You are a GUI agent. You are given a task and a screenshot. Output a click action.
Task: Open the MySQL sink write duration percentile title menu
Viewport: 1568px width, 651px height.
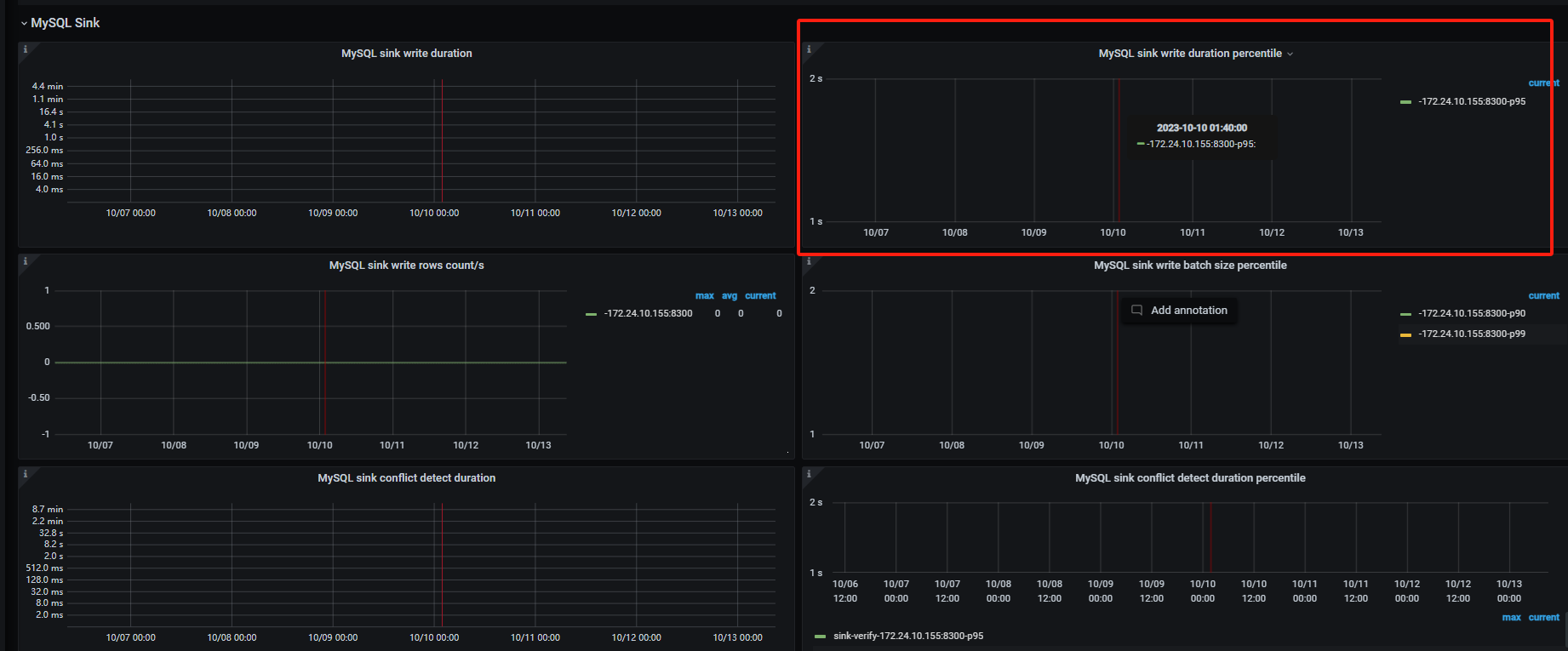pos(1190,54)
